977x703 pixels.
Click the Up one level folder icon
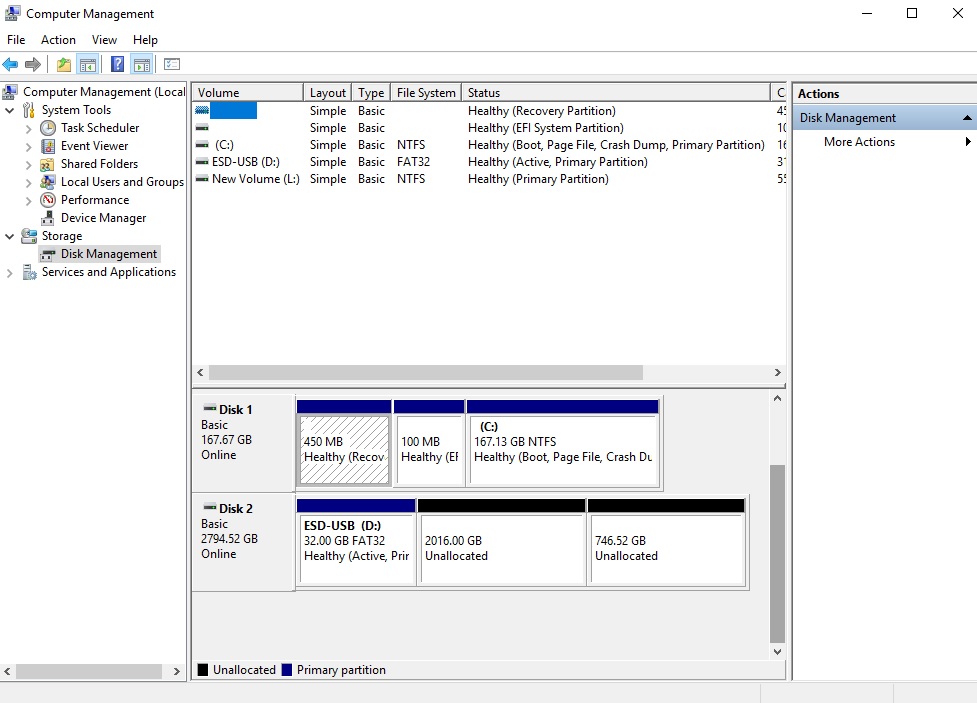(x=64, y=64)
